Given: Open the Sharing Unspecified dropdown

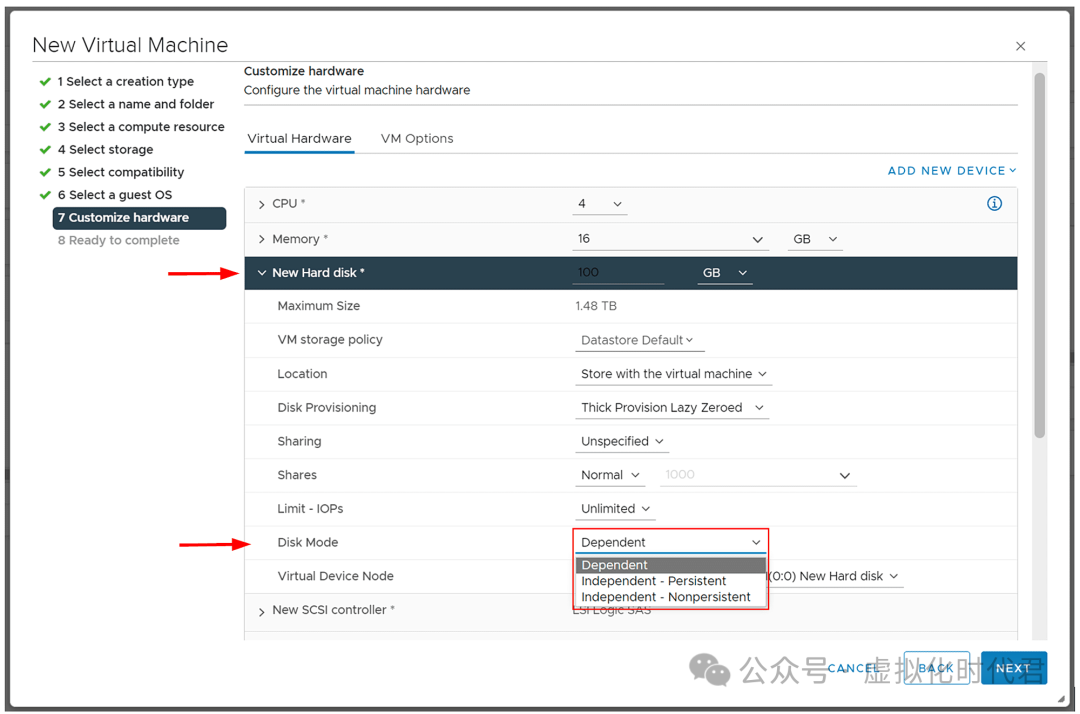Looking at the screenshot, I should click(621, 441).
